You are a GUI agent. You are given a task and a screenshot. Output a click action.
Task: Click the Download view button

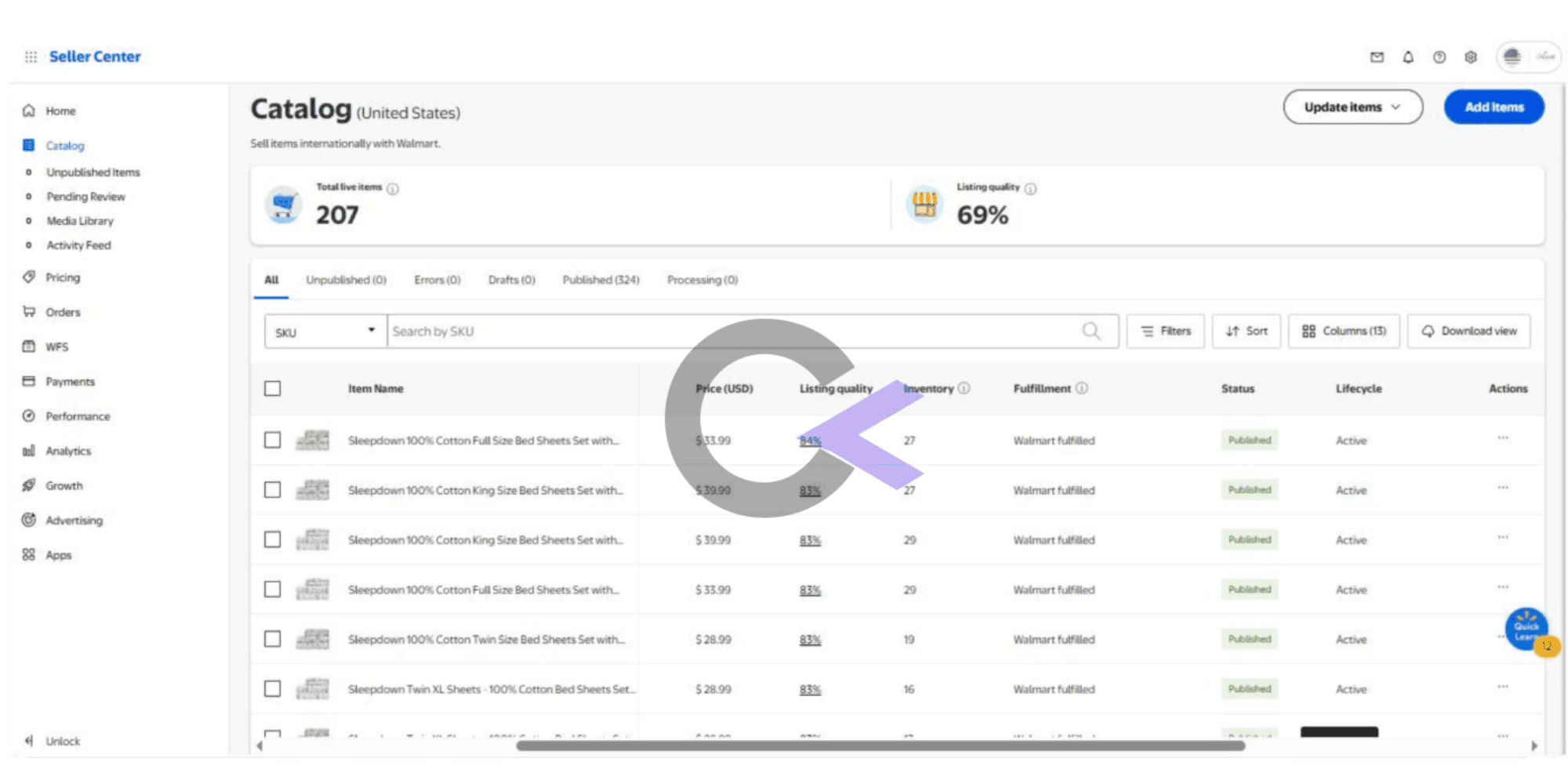tap(1469, 331)
